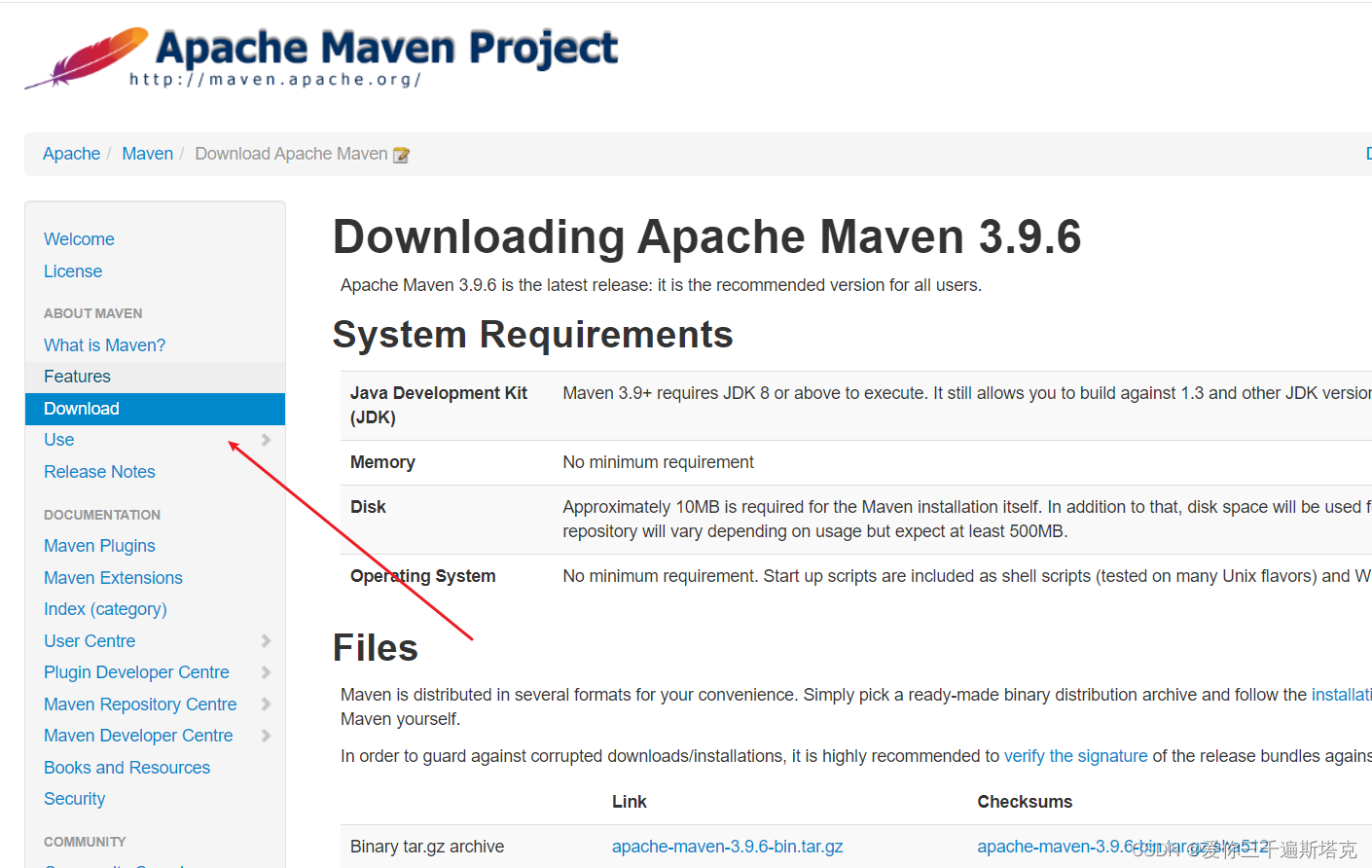
Task: Select Download in the sidebar
Action: click(x=81, y=408)
